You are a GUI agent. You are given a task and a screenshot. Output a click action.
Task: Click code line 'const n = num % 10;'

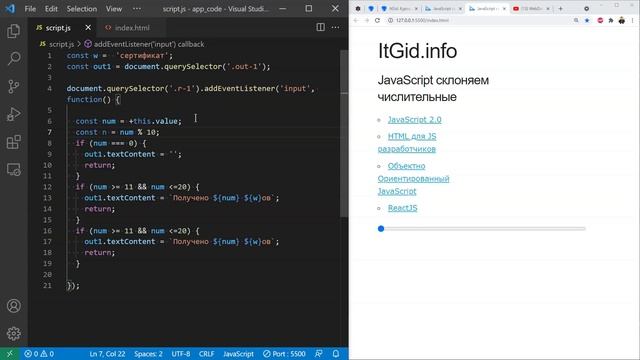(x=118, y=132)
